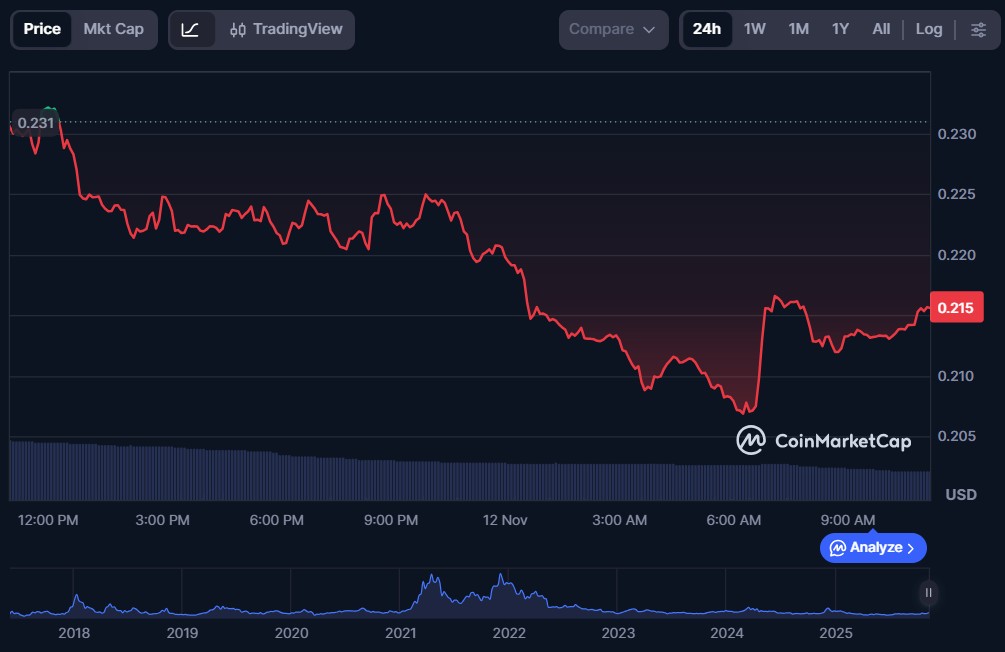Screen dimensions: 1005x652
Task: Select the Price tab
Action: 42,29
